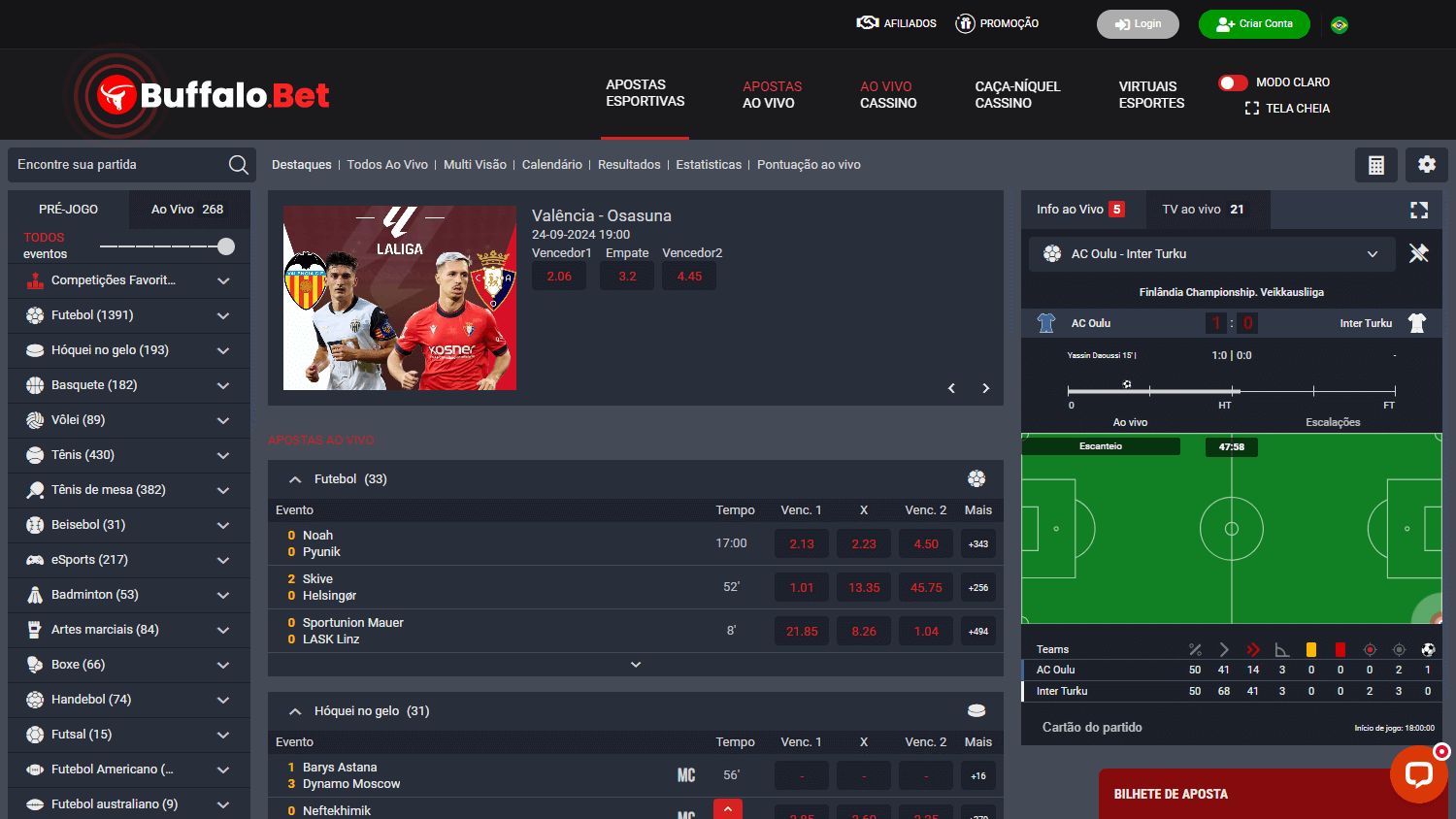Click the Artes marciais icon
Viewport: 1456px width, 819px height.
click(x=35, y=630)
